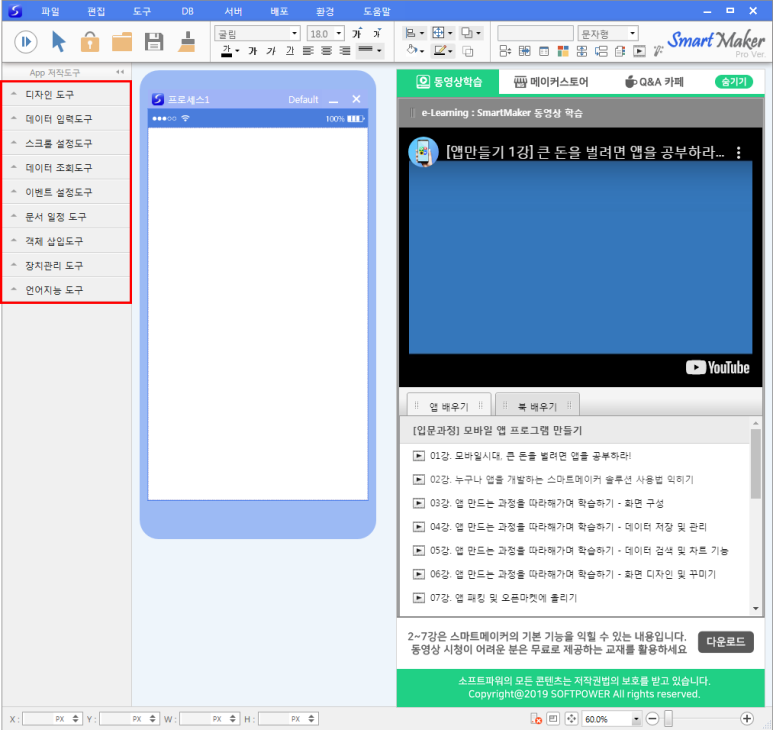Click the run/play preview icon in toolbar
Viewport: 773px width, 730px height.
point(26,42)
